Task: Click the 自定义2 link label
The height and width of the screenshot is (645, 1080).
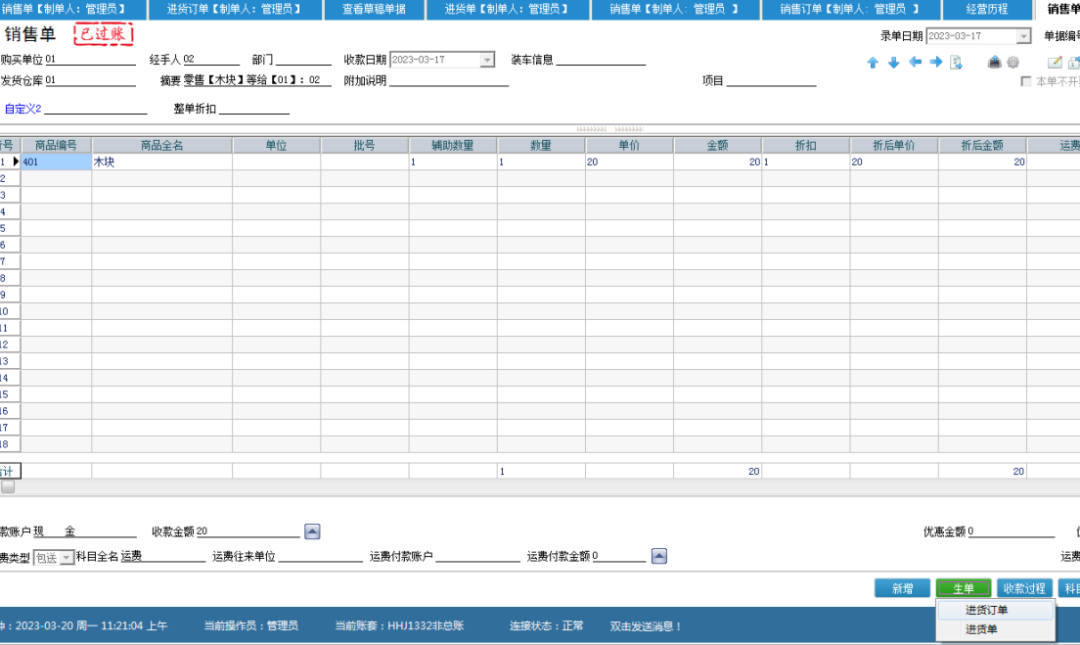Action: coord(23,109)
